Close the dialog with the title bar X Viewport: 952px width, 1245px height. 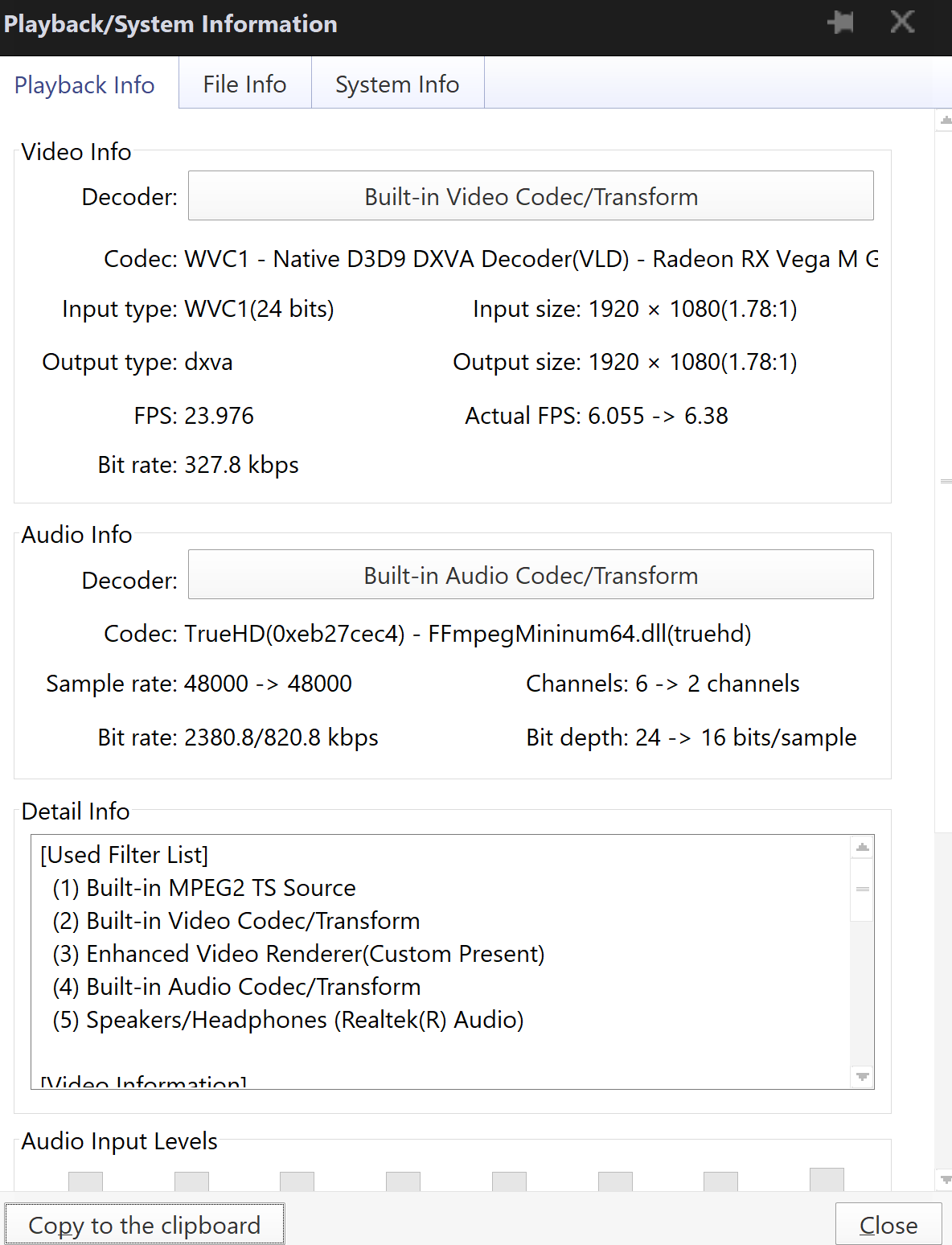(902, 23)
